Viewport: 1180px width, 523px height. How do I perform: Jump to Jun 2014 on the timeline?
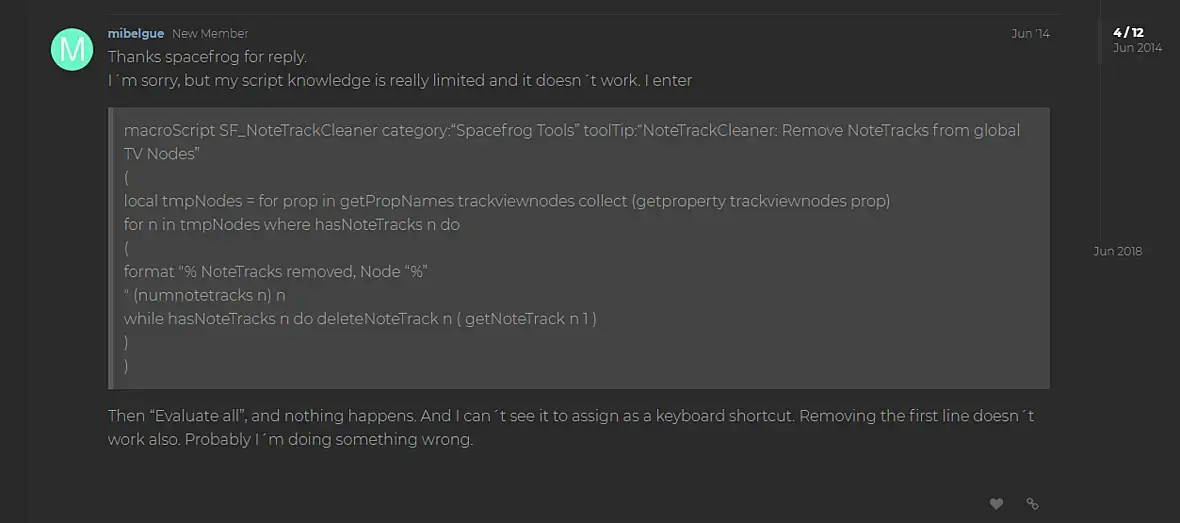[1137, 47]
